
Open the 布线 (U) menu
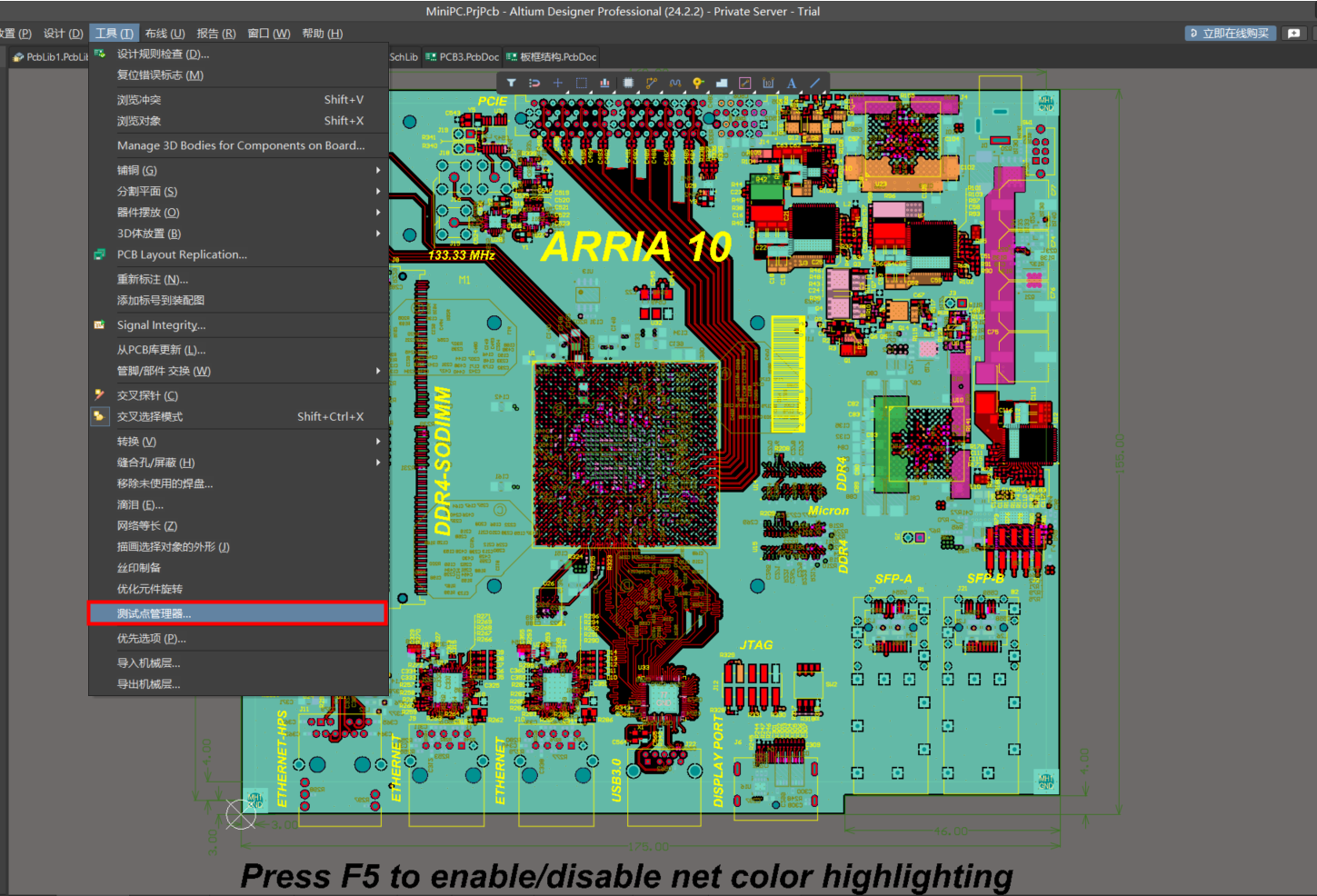[165, 34]
